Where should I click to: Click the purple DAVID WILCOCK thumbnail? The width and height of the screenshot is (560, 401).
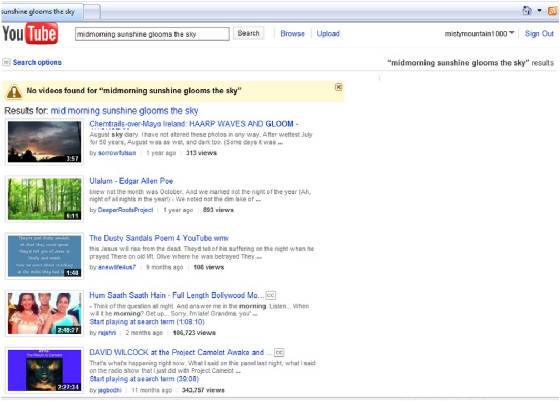click(x=45, y=370)
